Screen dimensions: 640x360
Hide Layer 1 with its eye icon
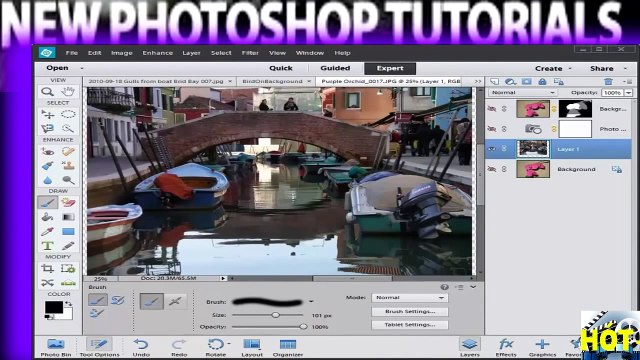492,149
